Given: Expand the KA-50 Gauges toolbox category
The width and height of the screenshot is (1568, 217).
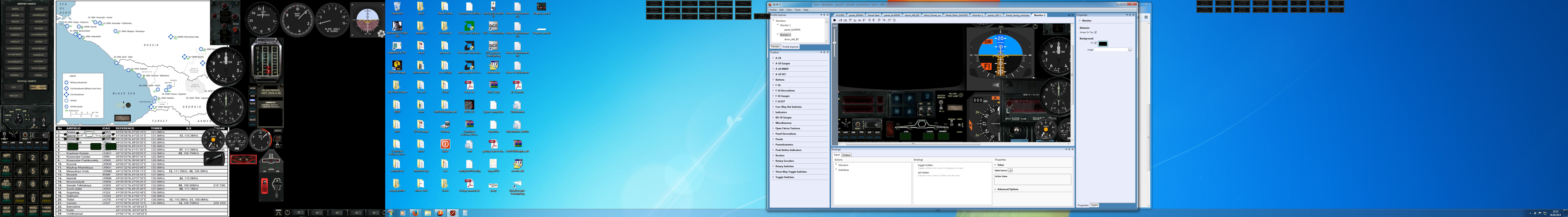Looking at the screenshot, I should point(773,118).
